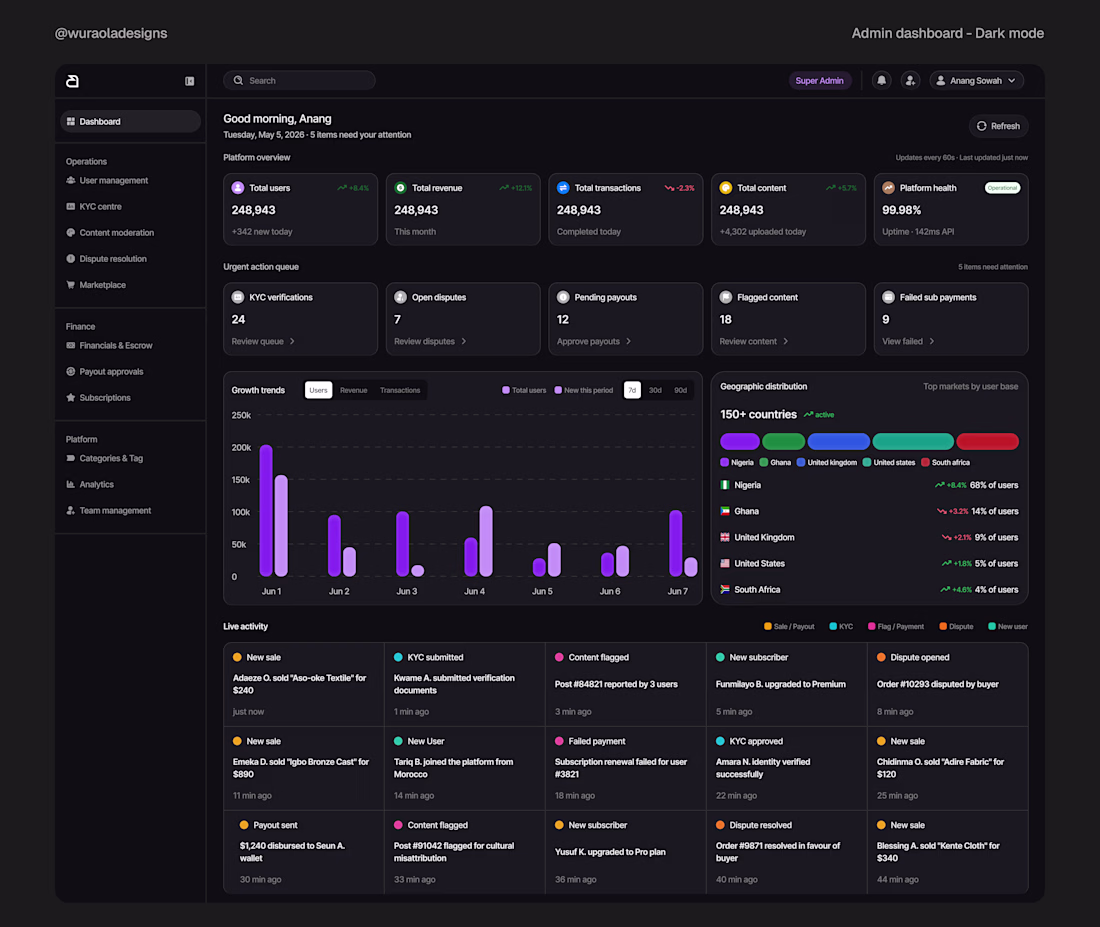Image resolution: width=1100 pixels, height=927 pixels.
Task: Click the United Kingdom flag icon
Action: coord(725,538)
